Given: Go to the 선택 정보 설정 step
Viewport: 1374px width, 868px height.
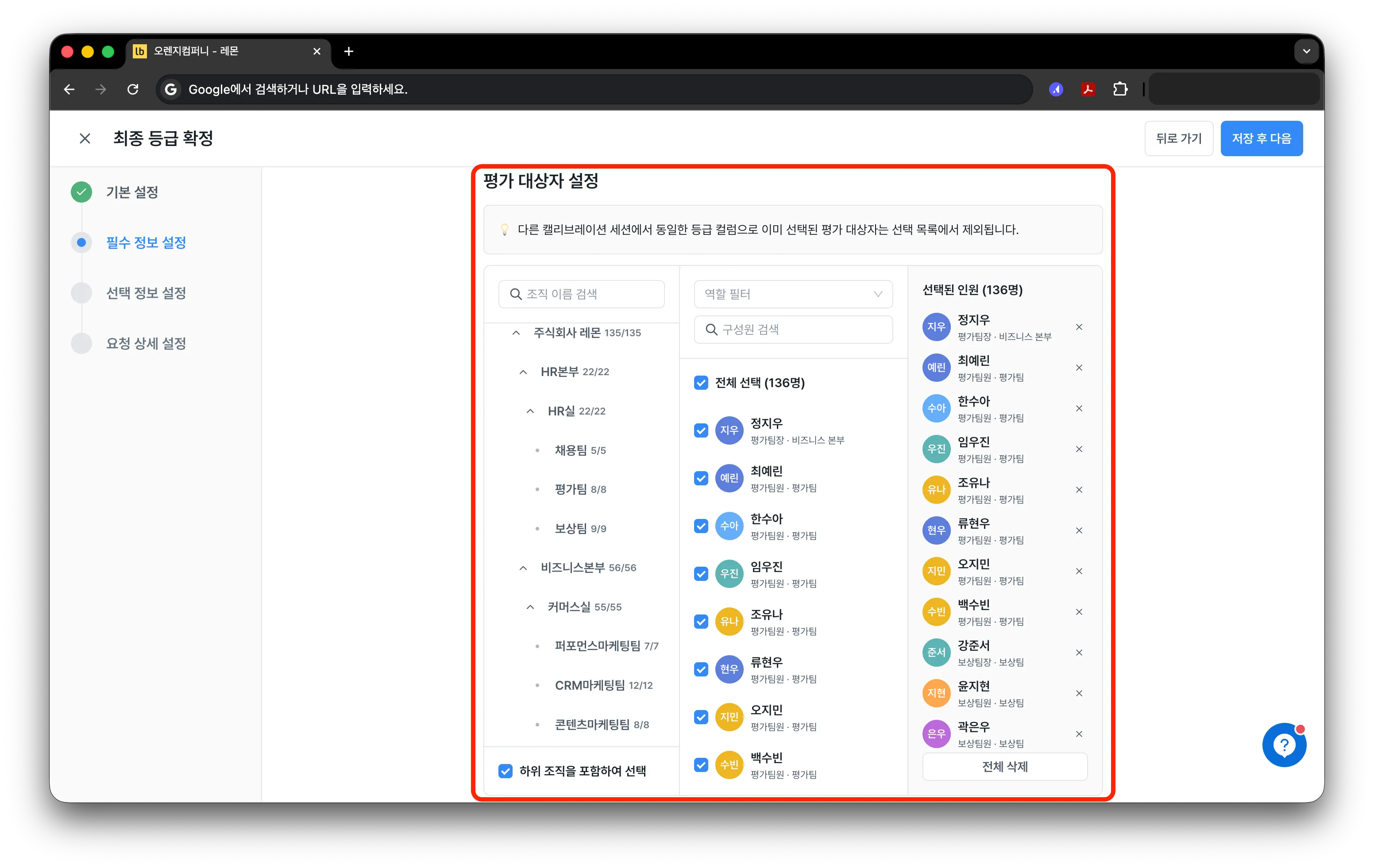Looking at the screenshot, I should click(146, 293).
